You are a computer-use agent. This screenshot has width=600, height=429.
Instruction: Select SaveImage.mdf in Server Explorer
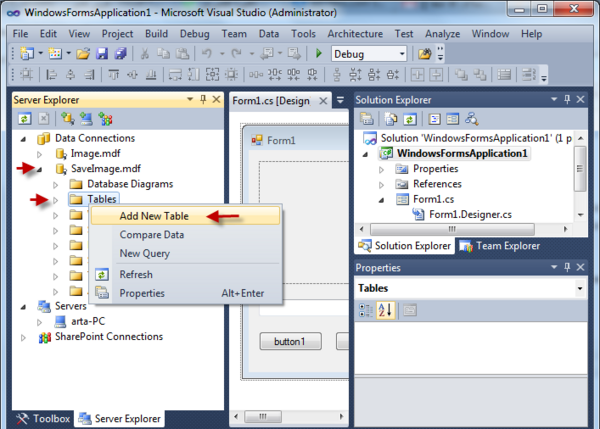[x=106, y=169]
